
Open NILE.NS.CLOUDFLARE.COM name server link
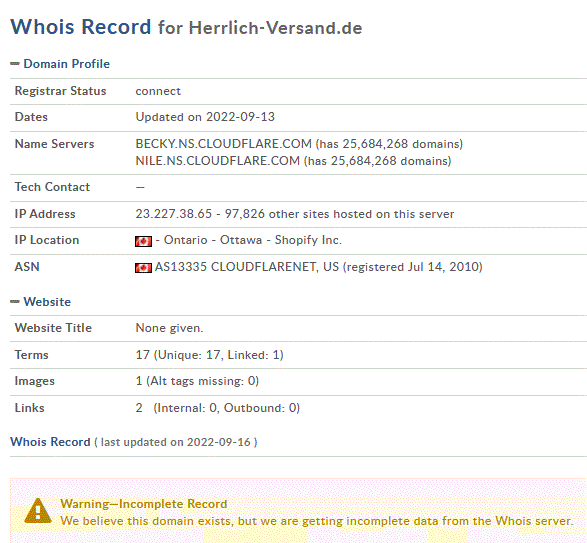click(218, 161)
